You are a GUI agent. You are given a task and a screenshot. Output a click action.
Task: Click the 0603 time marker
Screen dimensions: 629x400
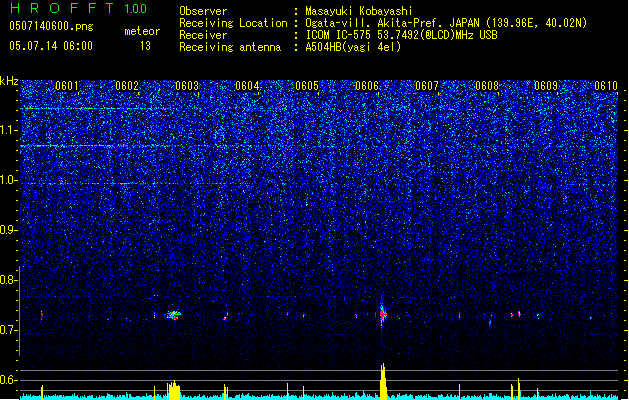coord(187,86)
